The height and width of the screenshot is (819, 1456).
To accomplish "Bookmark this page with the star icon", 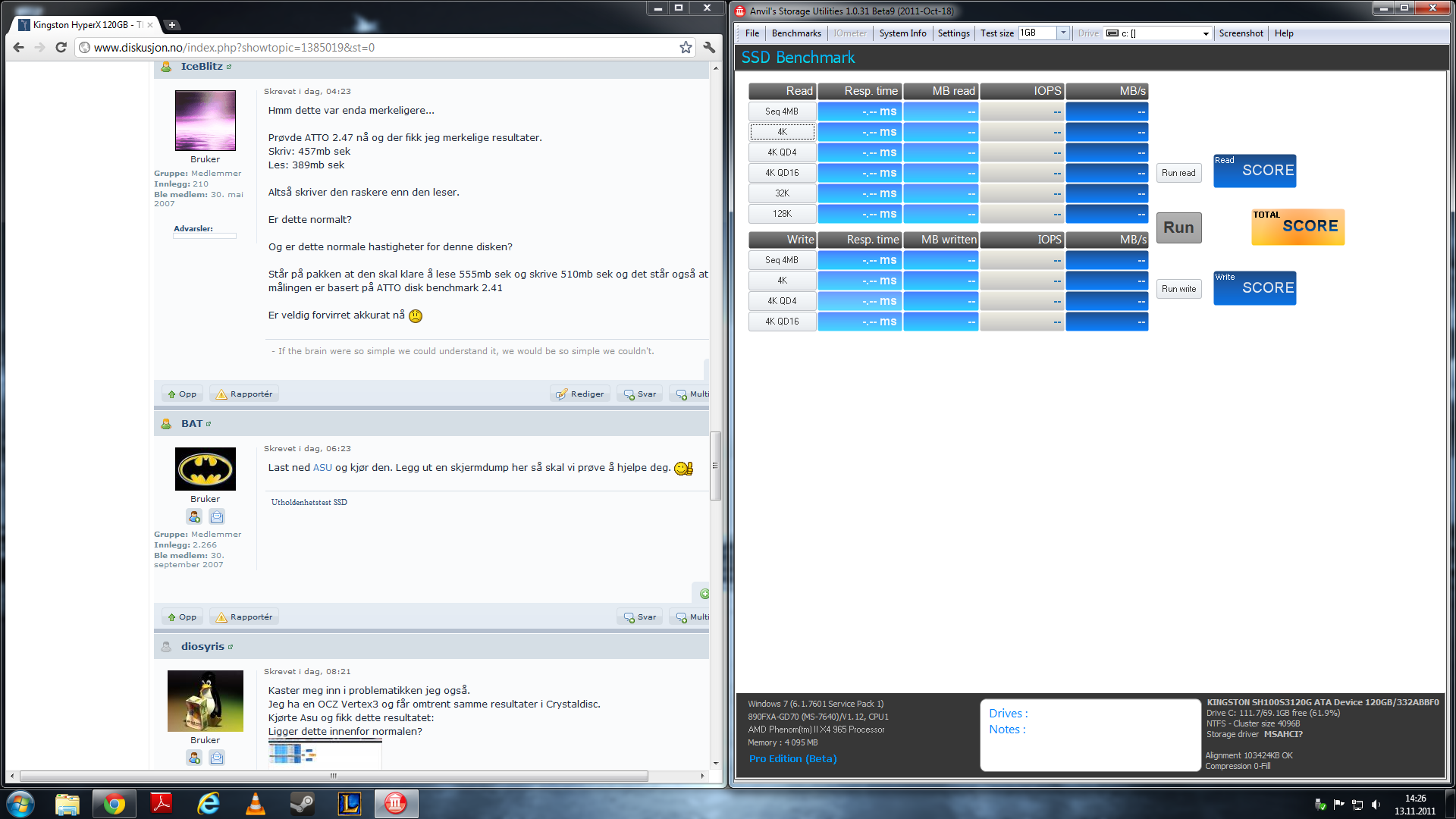I will pos(686,48).
